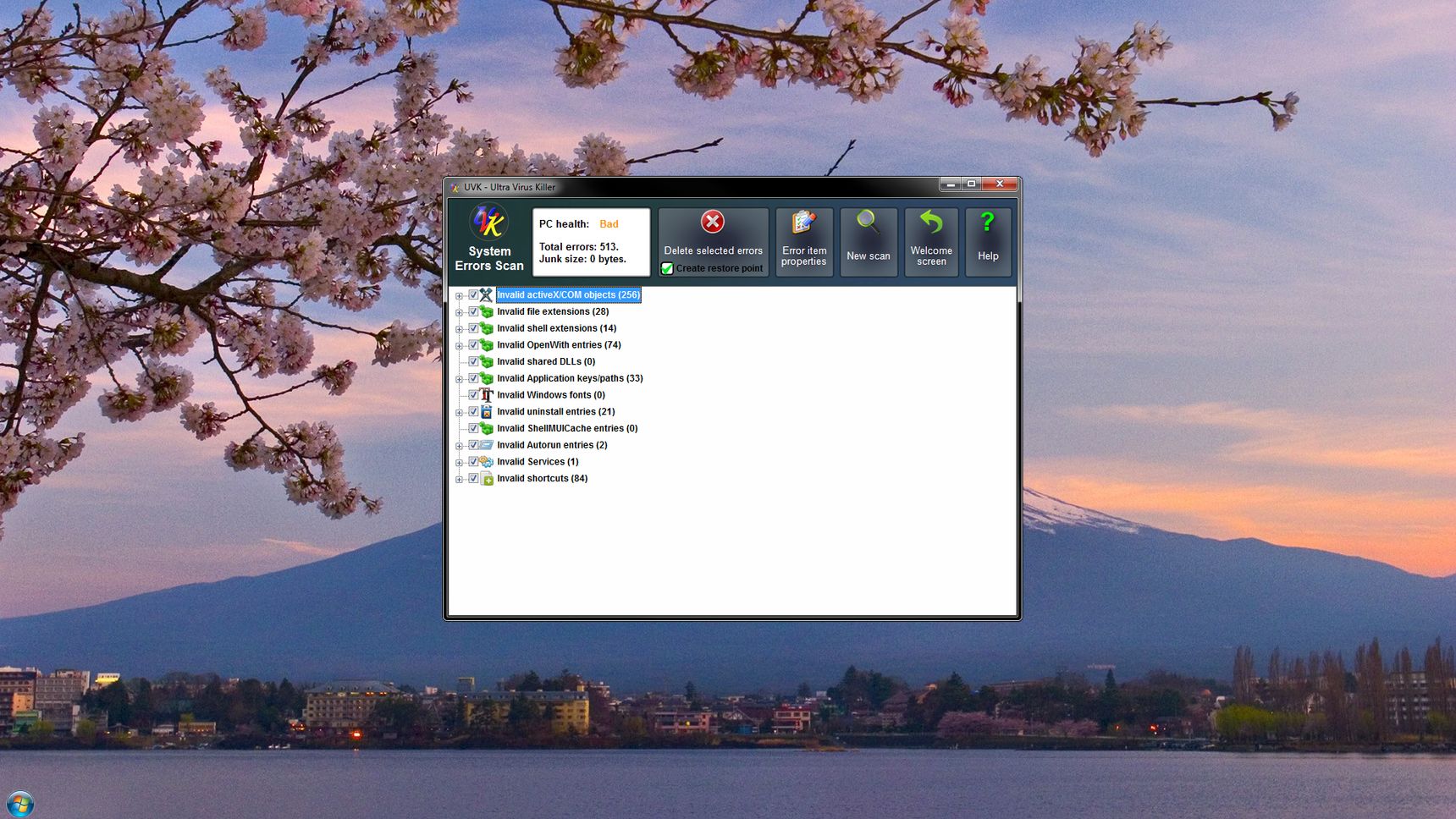Uncheck Invalid shared DLLs checkbox
This screenshot has width=1456, height=819.
(x=473, y=362)
